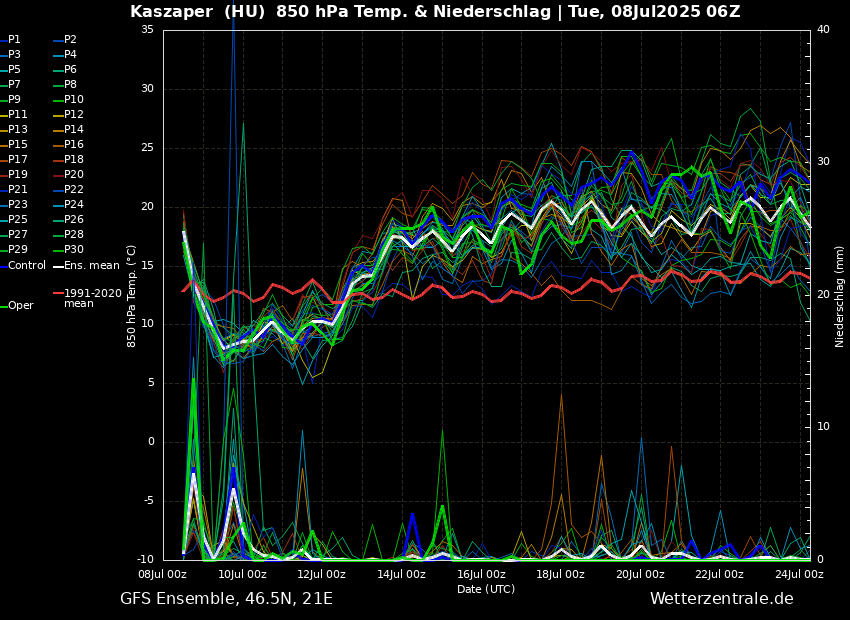The height and width of the screenshot is (620, 850).
Task: Click the P1 legend entry
Action: coord(14,40)
